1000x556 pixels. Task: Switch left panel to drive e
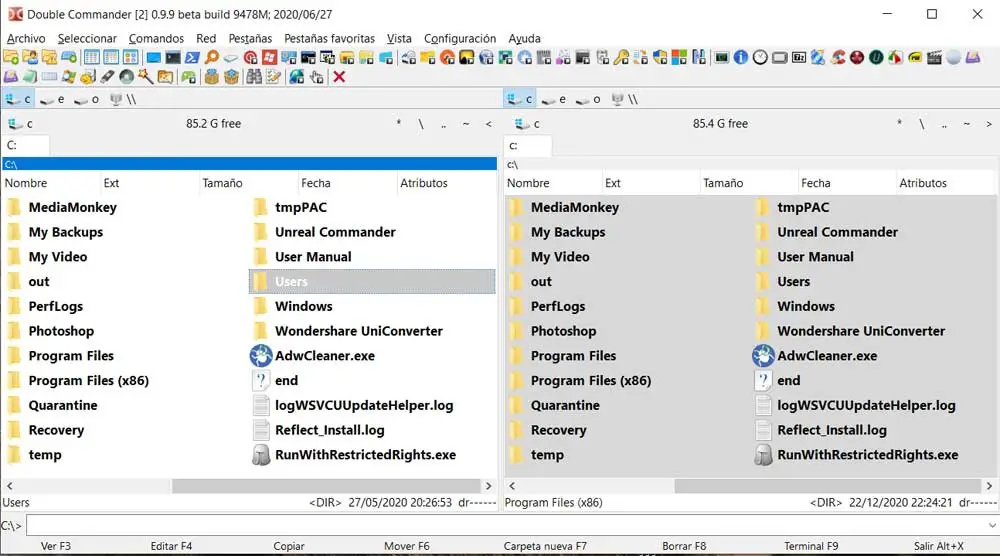[52, 99]
